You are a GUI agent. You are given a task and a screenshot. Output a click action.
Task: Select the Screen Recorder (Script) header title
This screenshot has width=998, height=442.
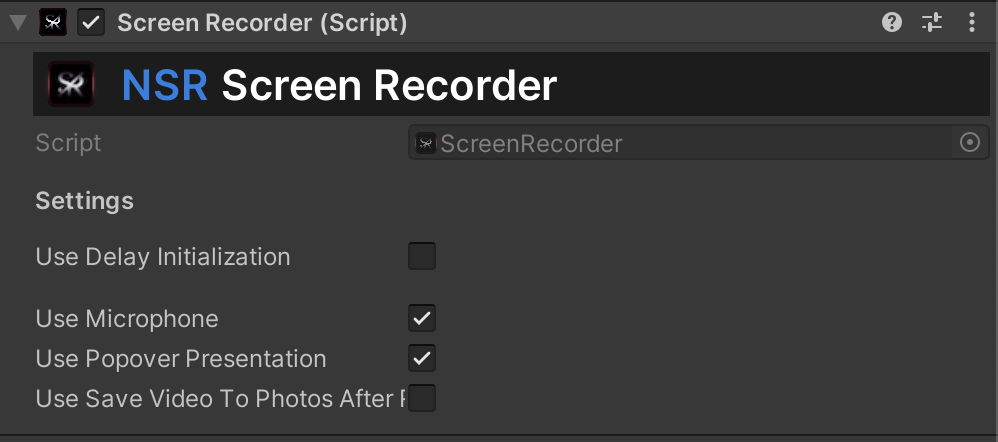[x=262, y=23]
